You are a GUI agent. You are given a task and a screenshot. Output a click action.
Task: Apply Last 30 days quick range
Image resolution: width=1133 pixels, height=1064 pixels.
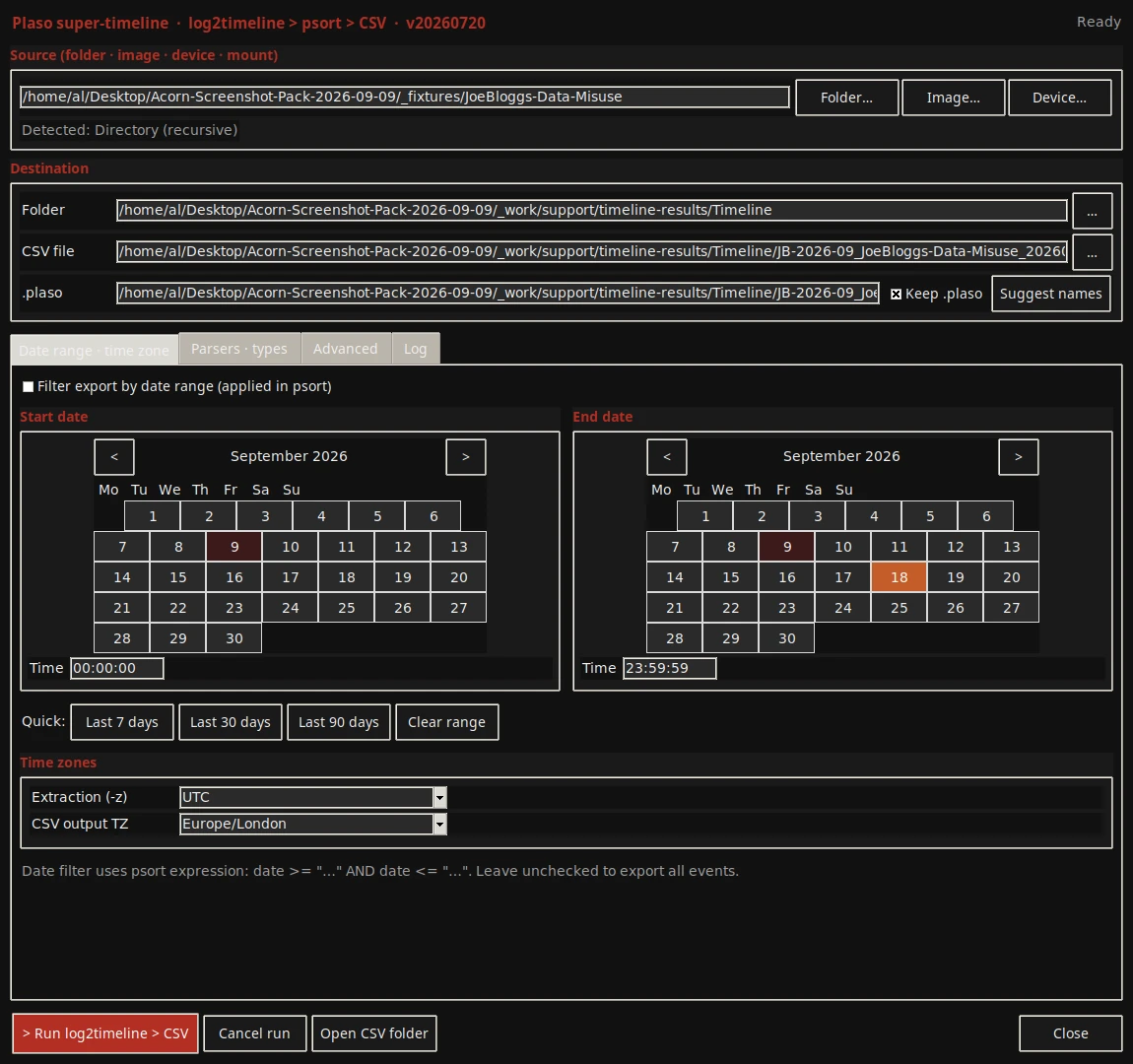(x=231, y=722)
